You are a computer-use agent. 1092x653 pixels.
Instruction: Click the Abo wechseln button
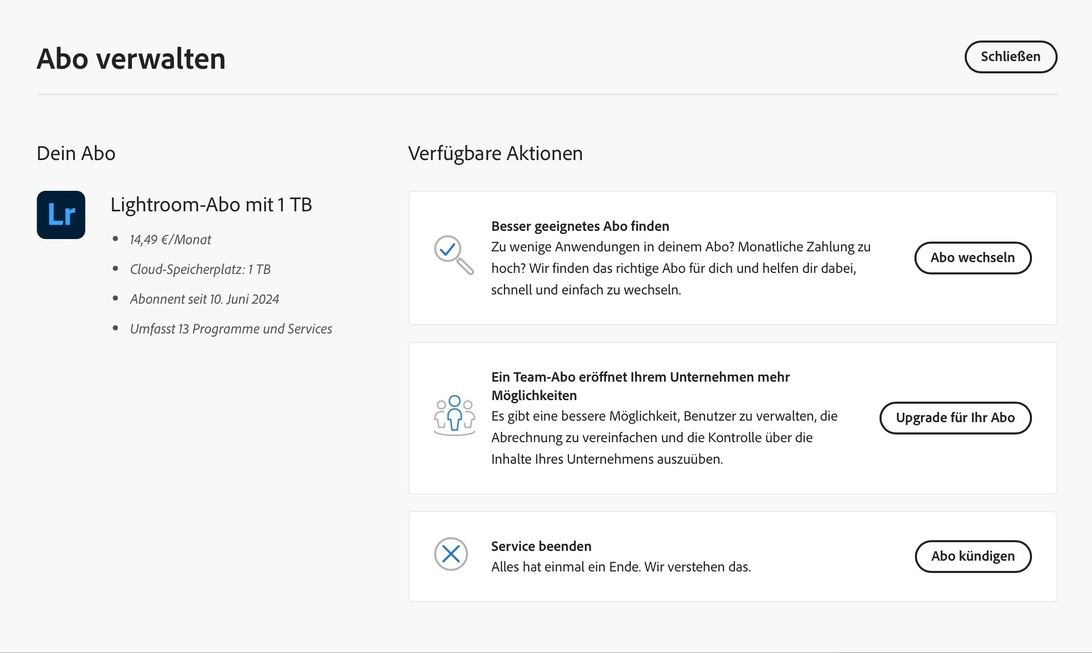tap(972, 258)
